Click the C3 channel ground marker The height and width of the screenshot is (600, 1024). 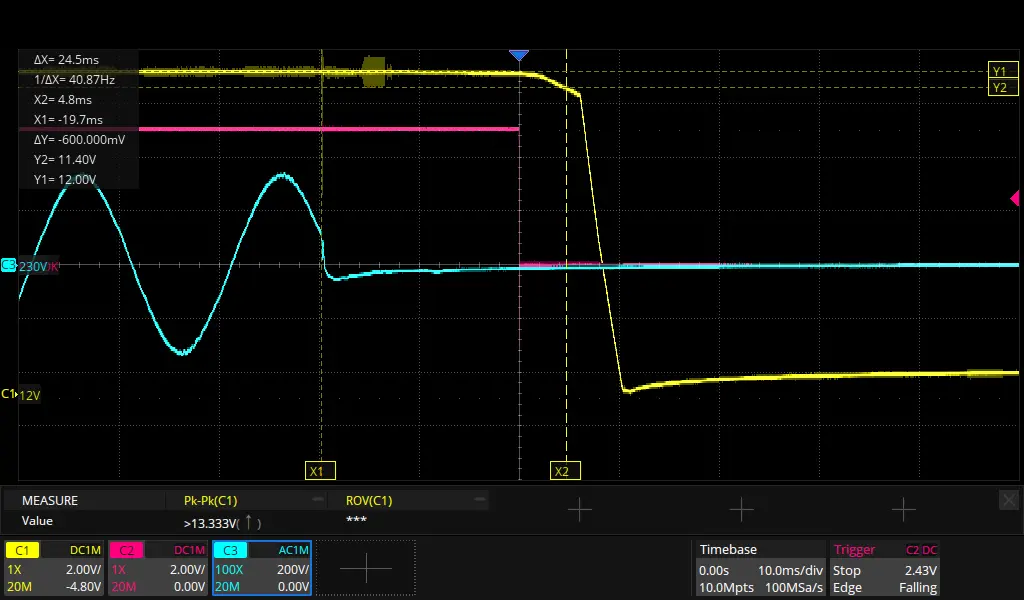coord(9,266)
